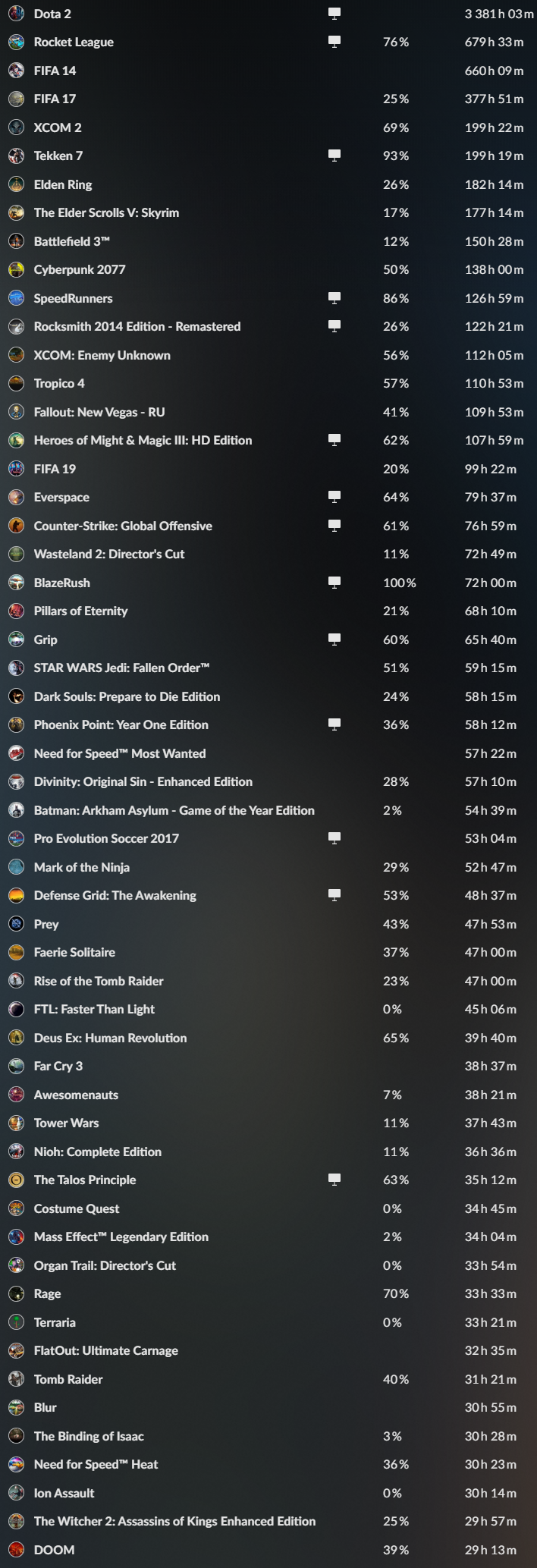
Task: Click the Tekken 7 monitor icon
Action: point(334,155)
